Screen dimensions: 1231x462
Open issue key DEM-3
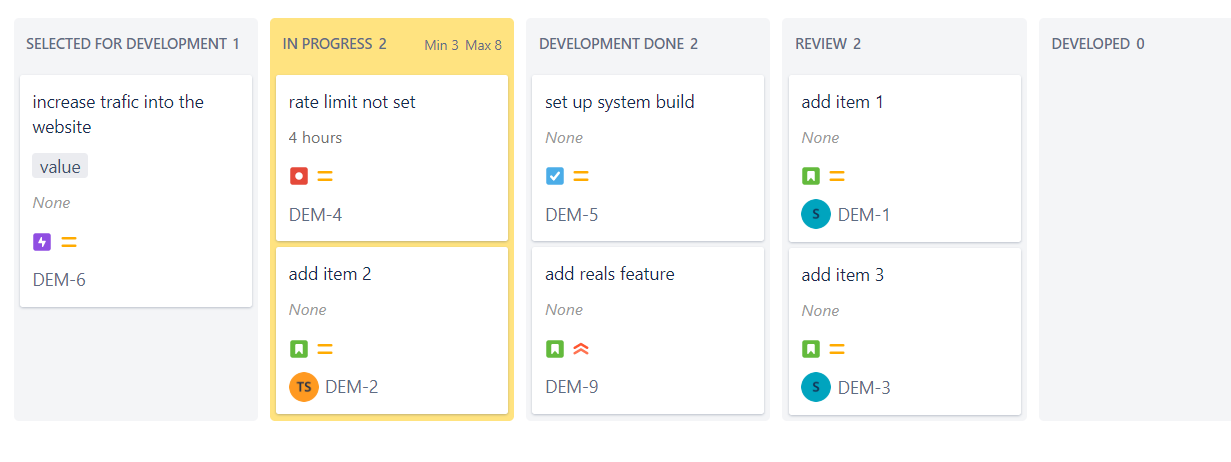click(x=864, y=387)
